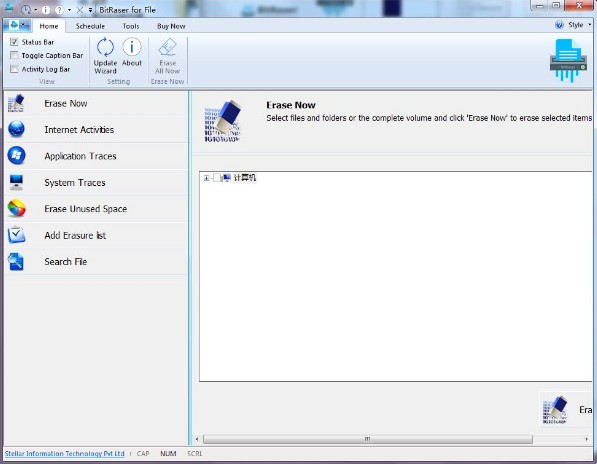
Task: Click the BitRaser shredder logo
Action: click(568, 61)
